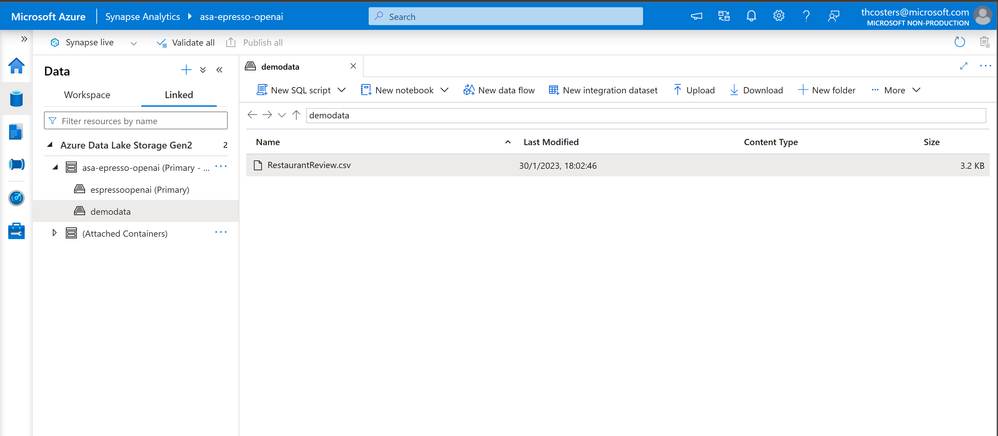Sort by Content Type column header
The width and height of the screenshot is (998, 436).
click(x=771, y=142)
